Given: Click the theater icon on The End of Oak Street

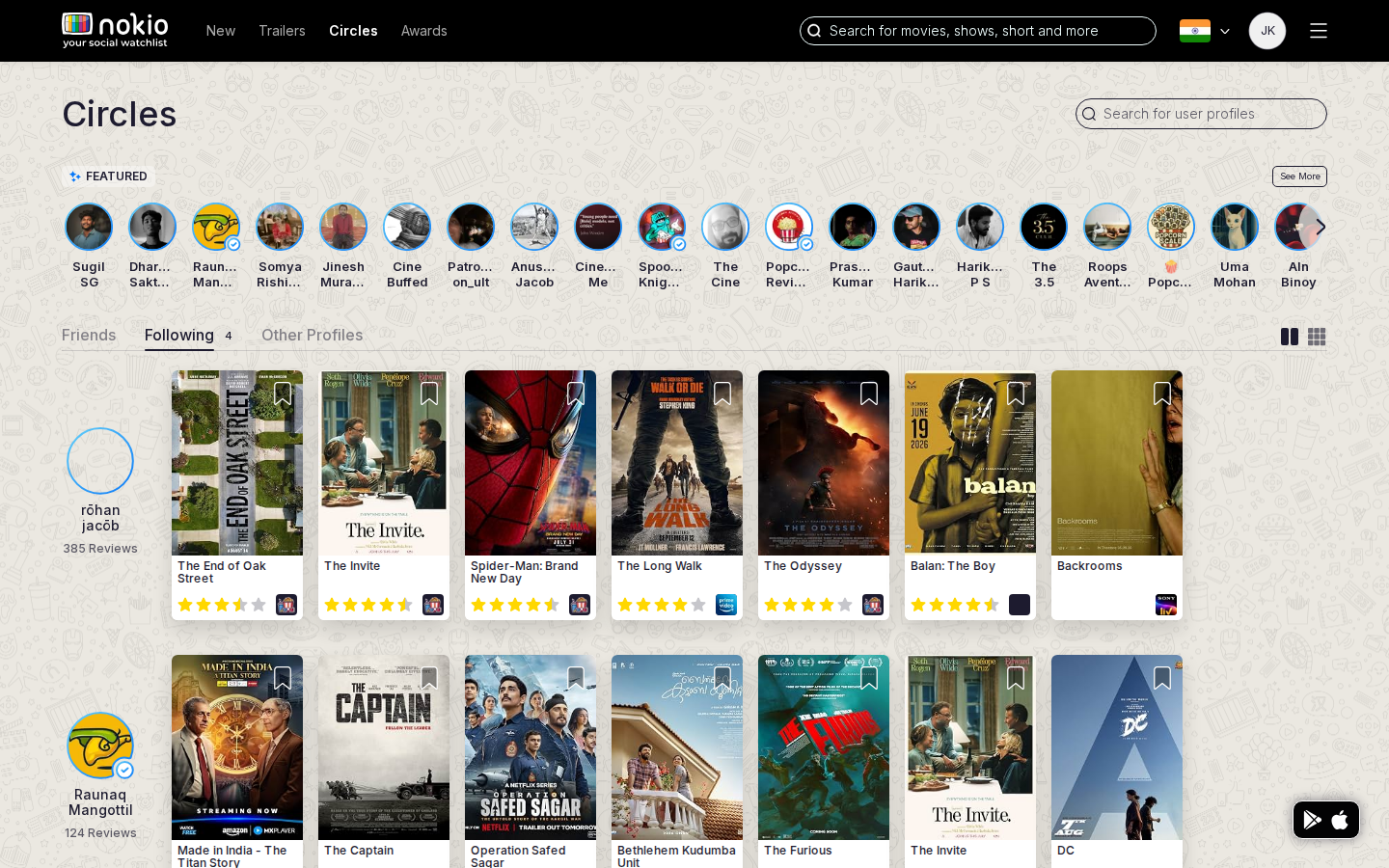Looking at the screenshot, I should tap(286, 605).
